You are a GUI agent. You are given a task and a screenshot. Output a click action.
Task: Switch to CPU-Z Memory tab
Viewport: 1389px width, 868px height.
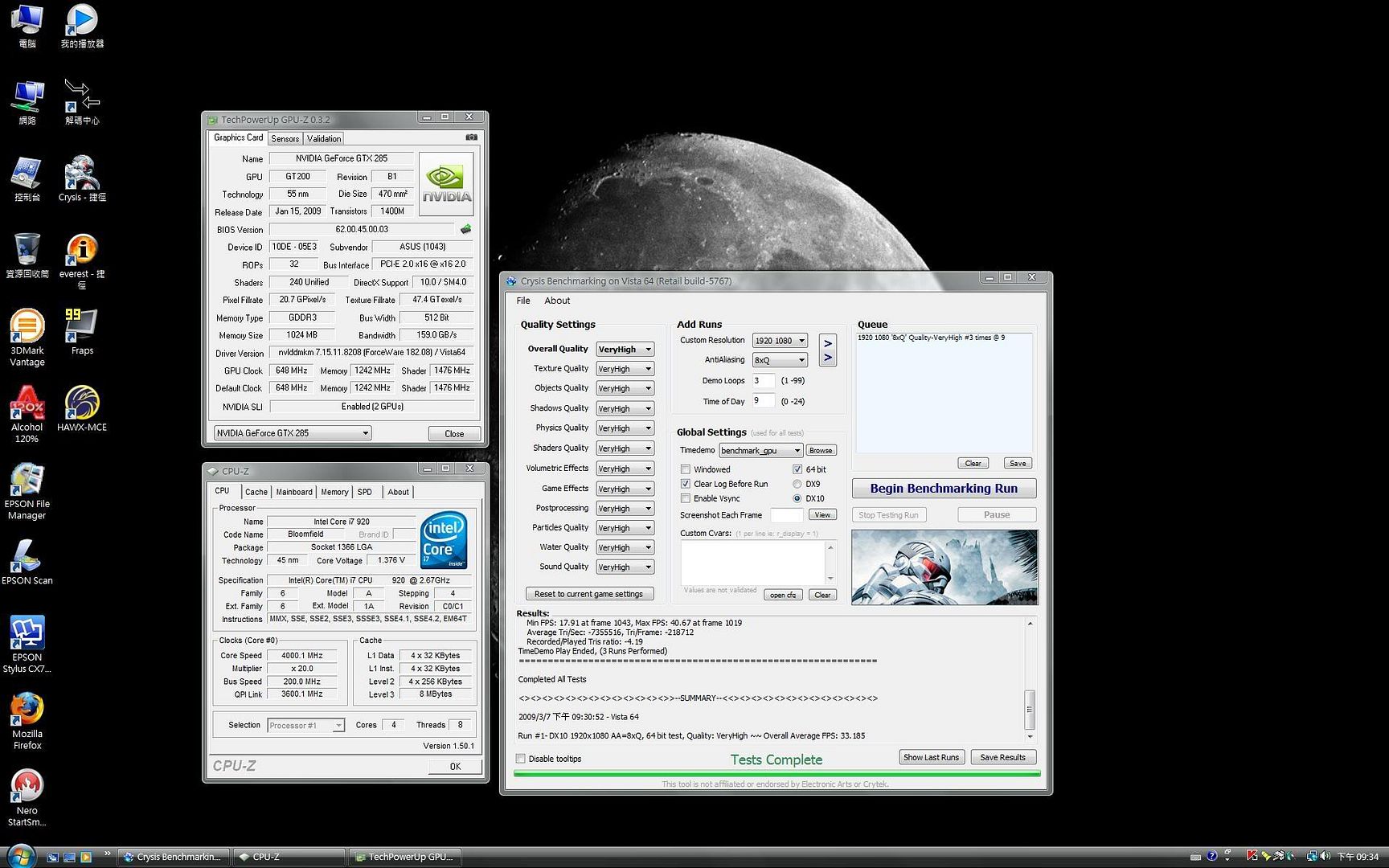[x=334, y=492]
